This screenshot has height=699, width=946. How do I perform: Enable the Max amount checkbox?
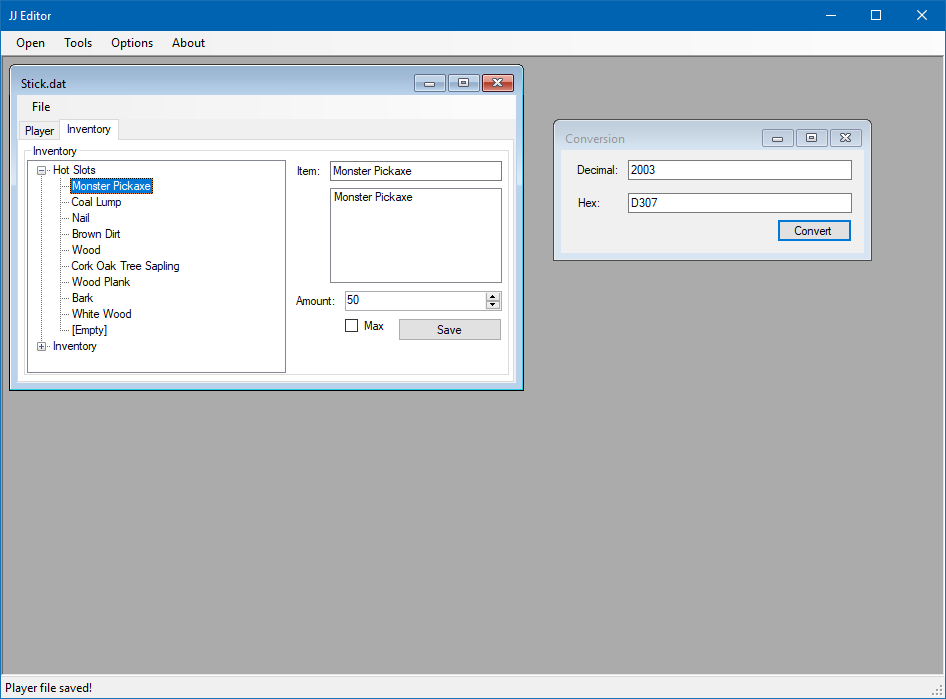point(351,325)
